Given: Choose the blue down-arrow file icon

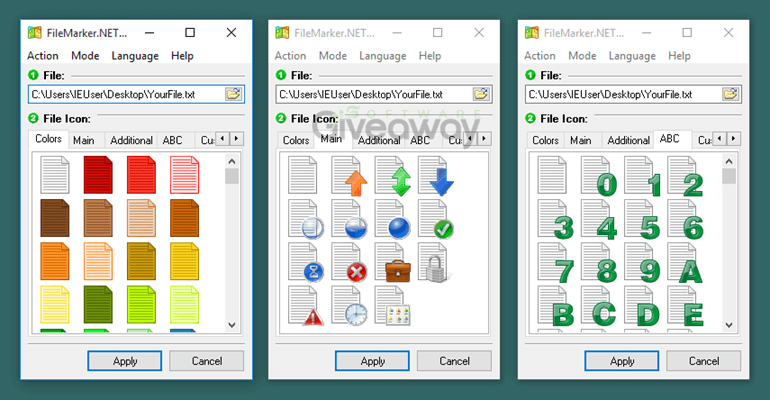Looking at the screenshot, I should (x=436, y=176).
